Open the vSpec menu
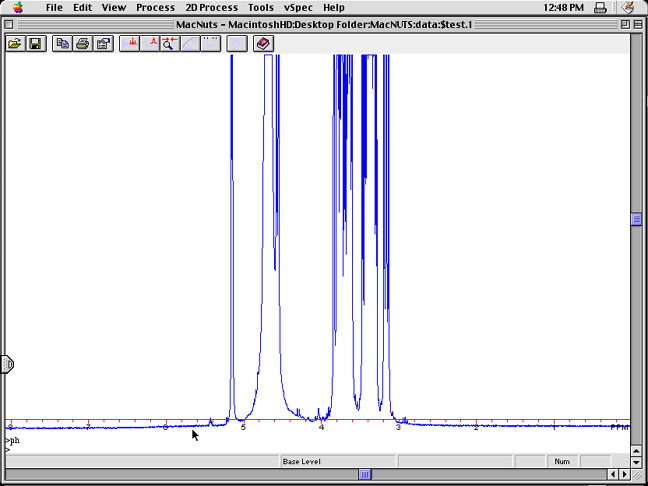 298,7
